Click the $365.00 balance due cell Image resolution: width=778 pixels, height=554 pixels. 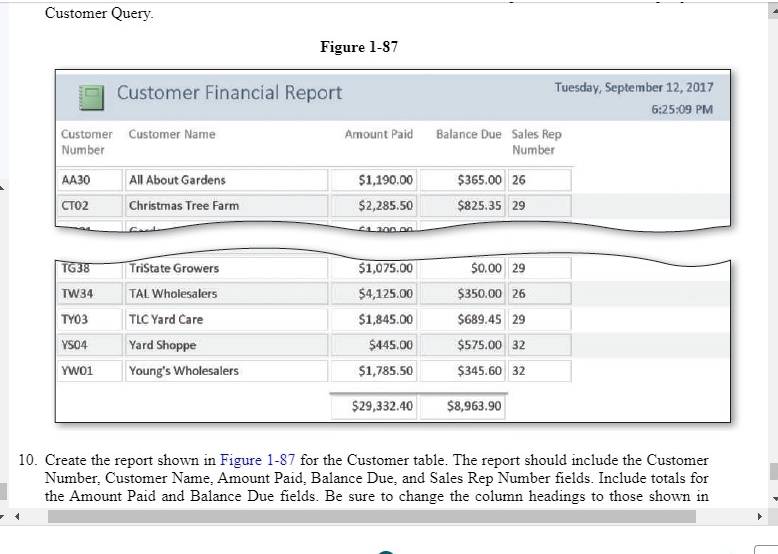pos(462,180)
